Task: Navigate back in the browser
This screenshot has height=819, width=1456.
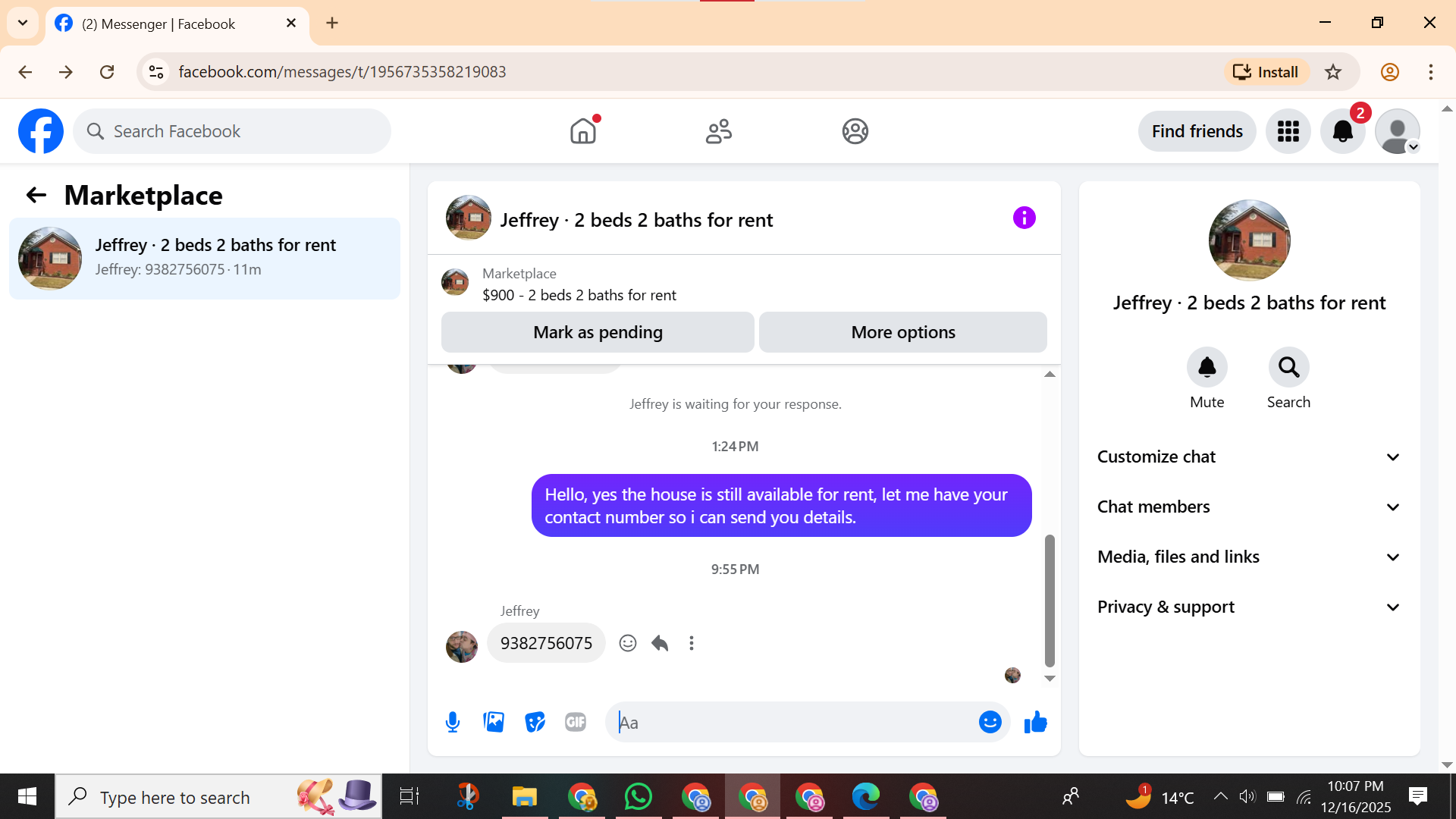Action: [25, 72]
